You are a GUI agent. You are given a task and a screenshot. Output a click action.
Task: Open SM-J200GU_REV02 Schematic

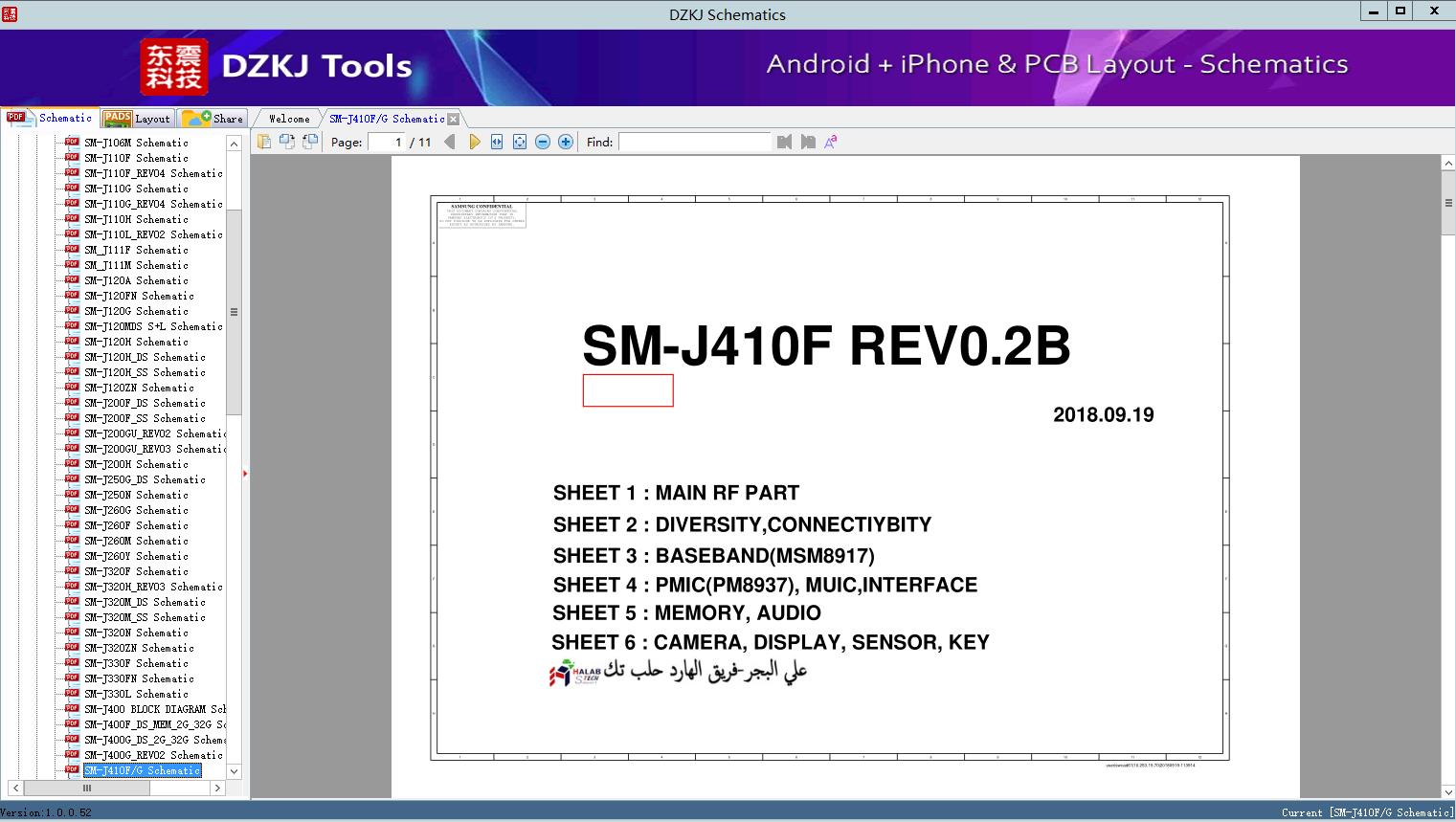(155, 433)
